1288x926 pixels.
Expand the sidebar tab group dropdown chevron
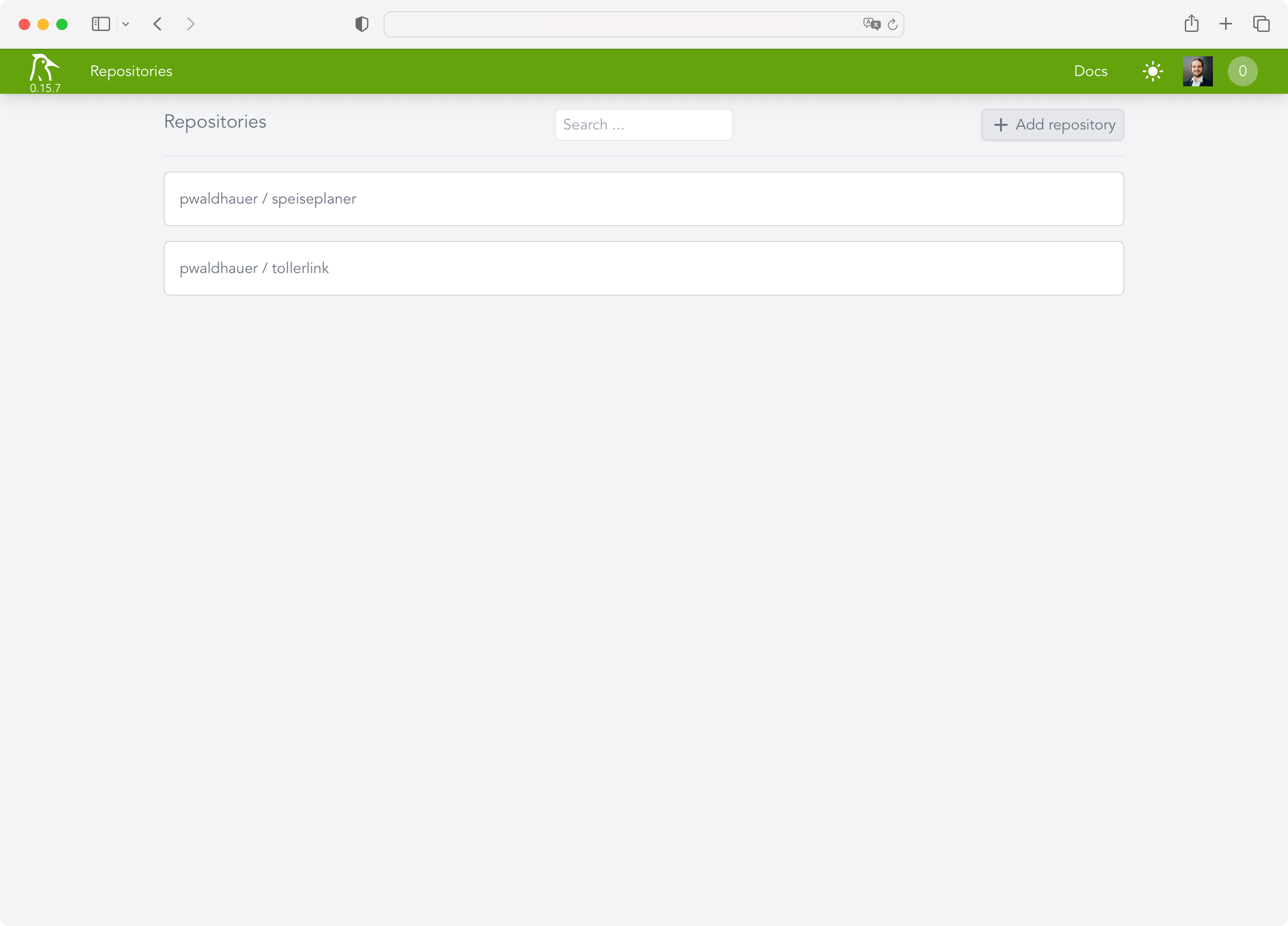pos(126,24)
